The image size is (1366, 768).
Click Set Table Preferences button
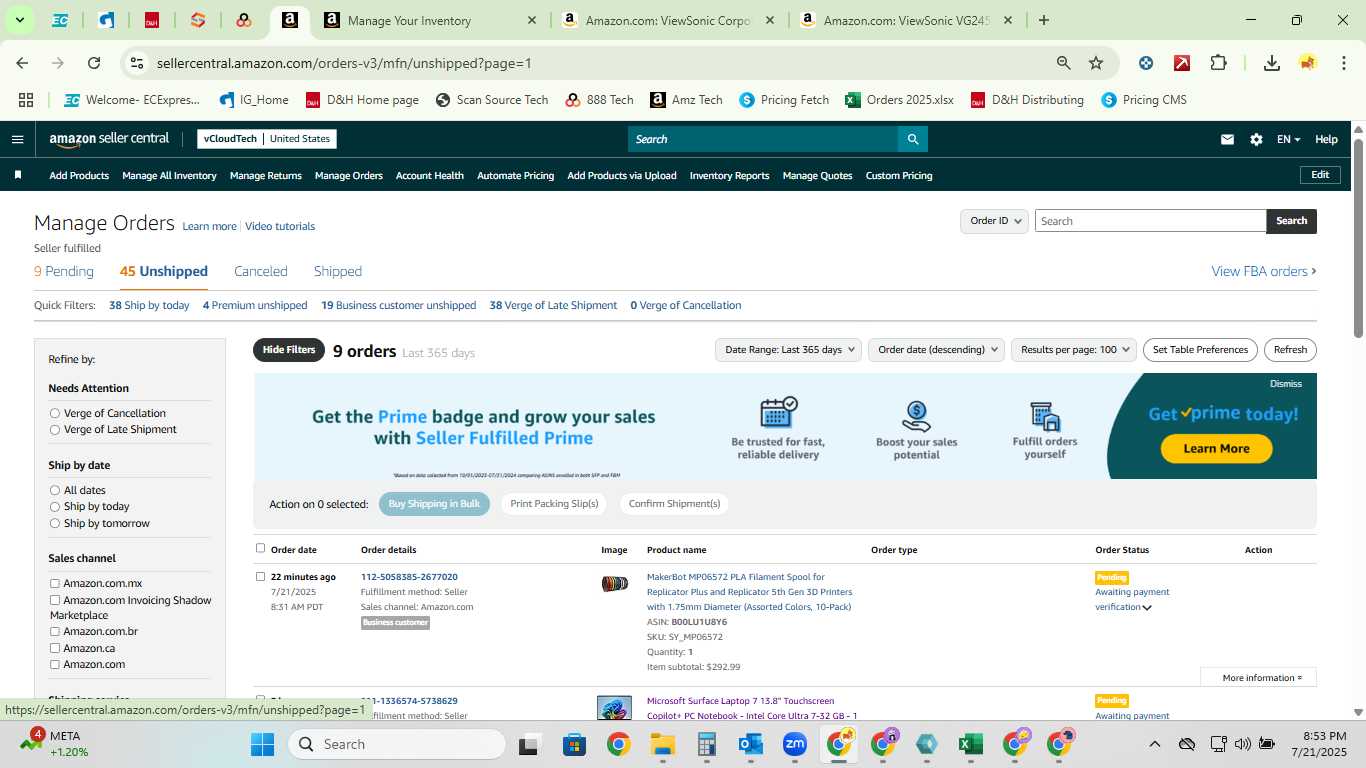point(1200,350)
